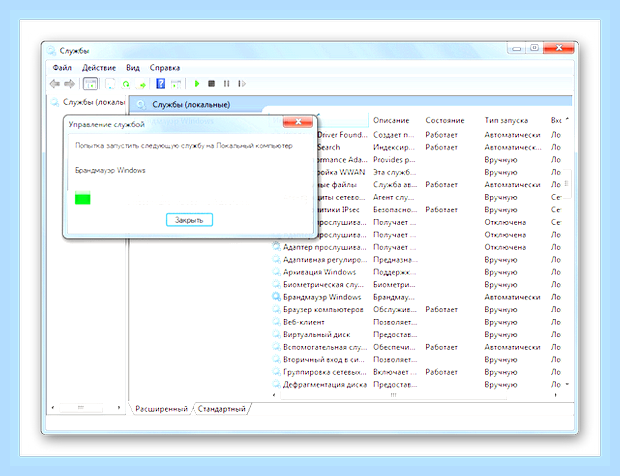Switch to the Стандартный tab
Viewport: 620px width, 476px height.
(221, 409)
